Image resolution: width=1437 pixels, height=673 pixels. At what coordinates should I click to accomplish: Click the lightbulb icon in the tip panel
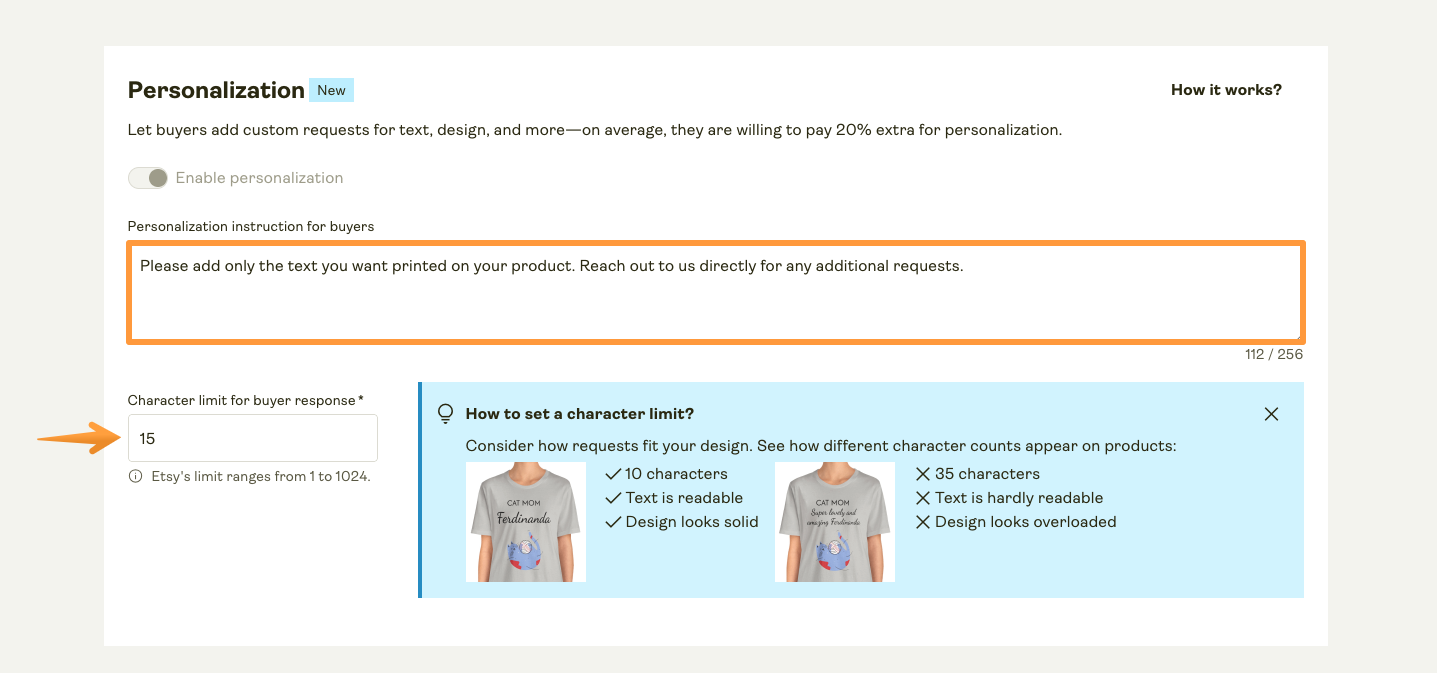coord(445,413)
